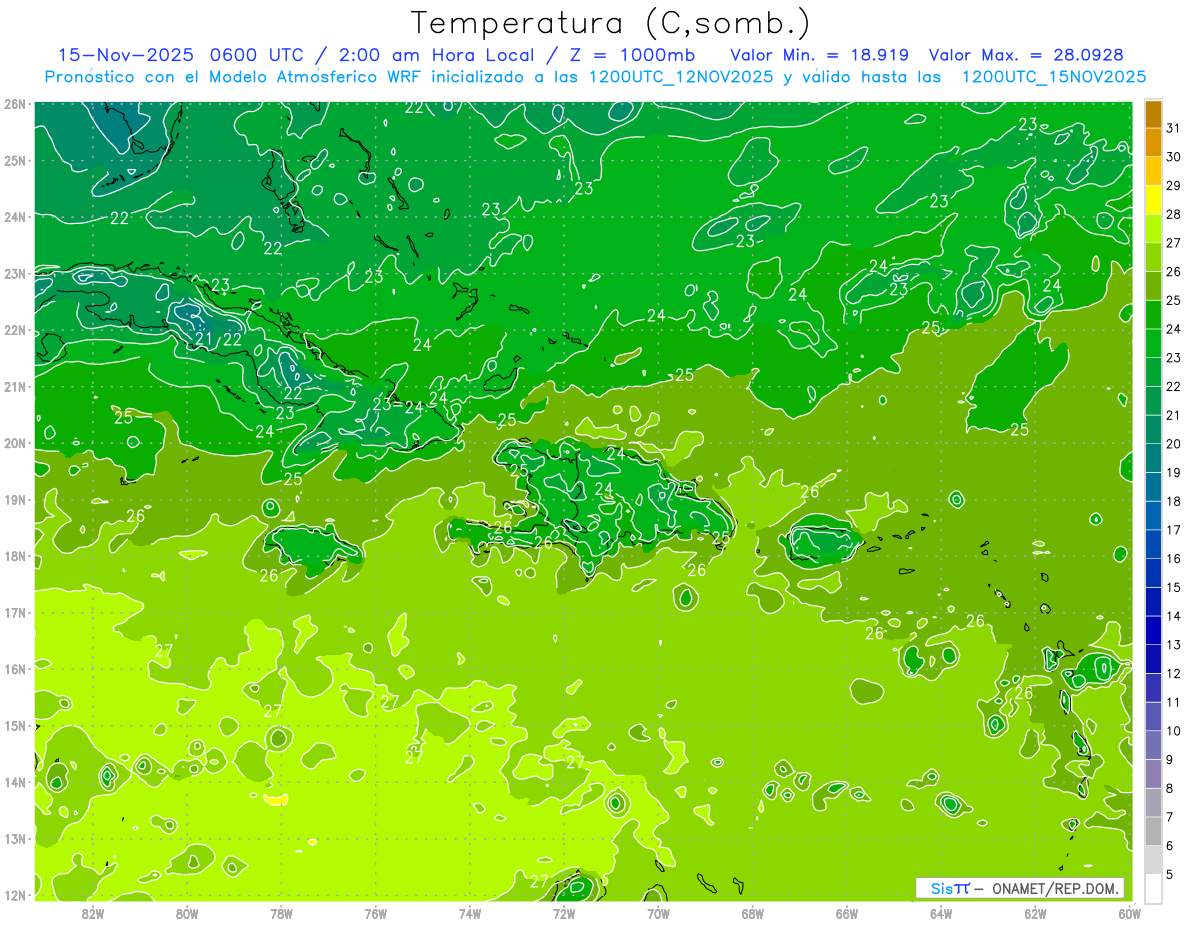The image size is (1200, 927).
Task: Click longitude axis label '68W'
Action: click(x=752, y=913)
